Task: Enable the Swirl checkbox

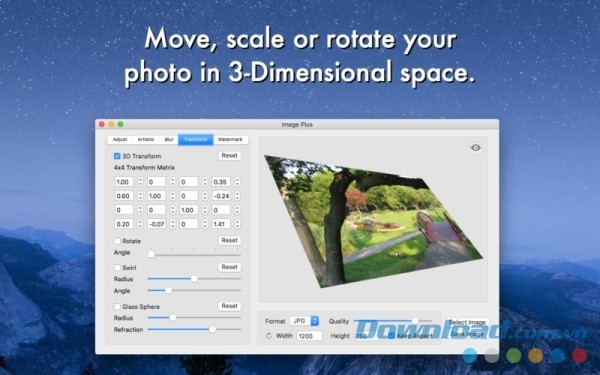Action: click(x=117, y=267)
